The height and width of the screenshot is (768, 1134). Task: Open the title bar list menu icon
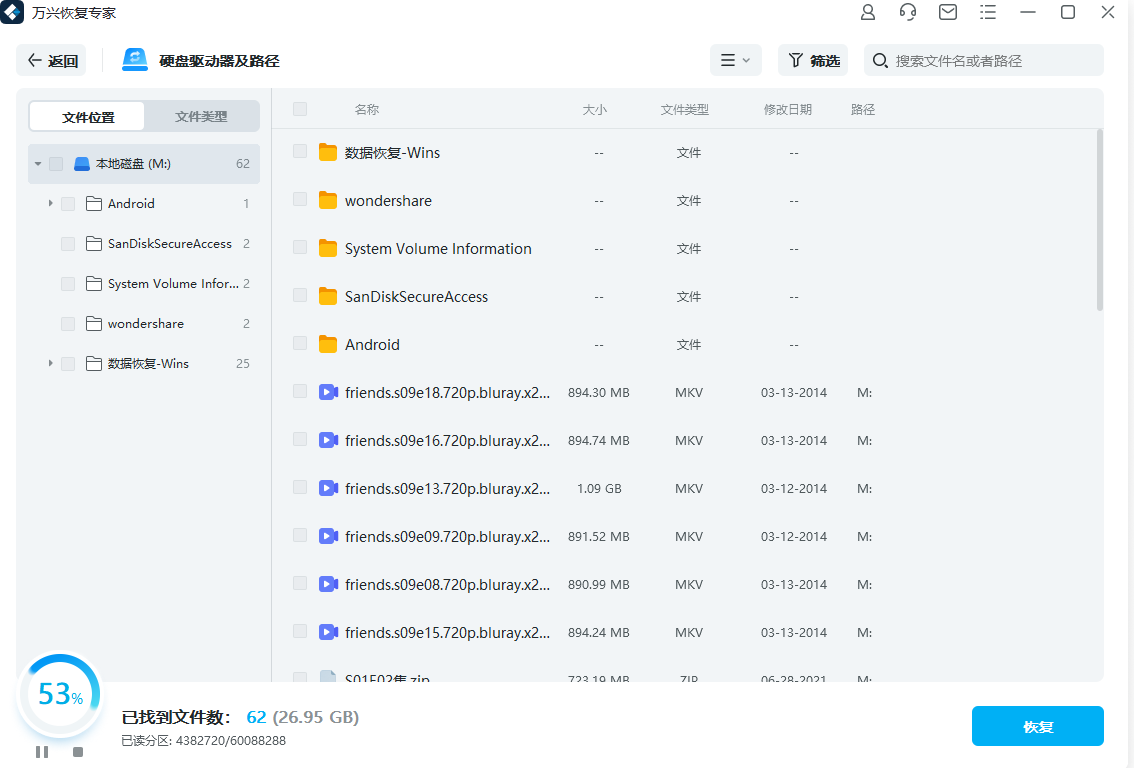(x=987, y=12)
